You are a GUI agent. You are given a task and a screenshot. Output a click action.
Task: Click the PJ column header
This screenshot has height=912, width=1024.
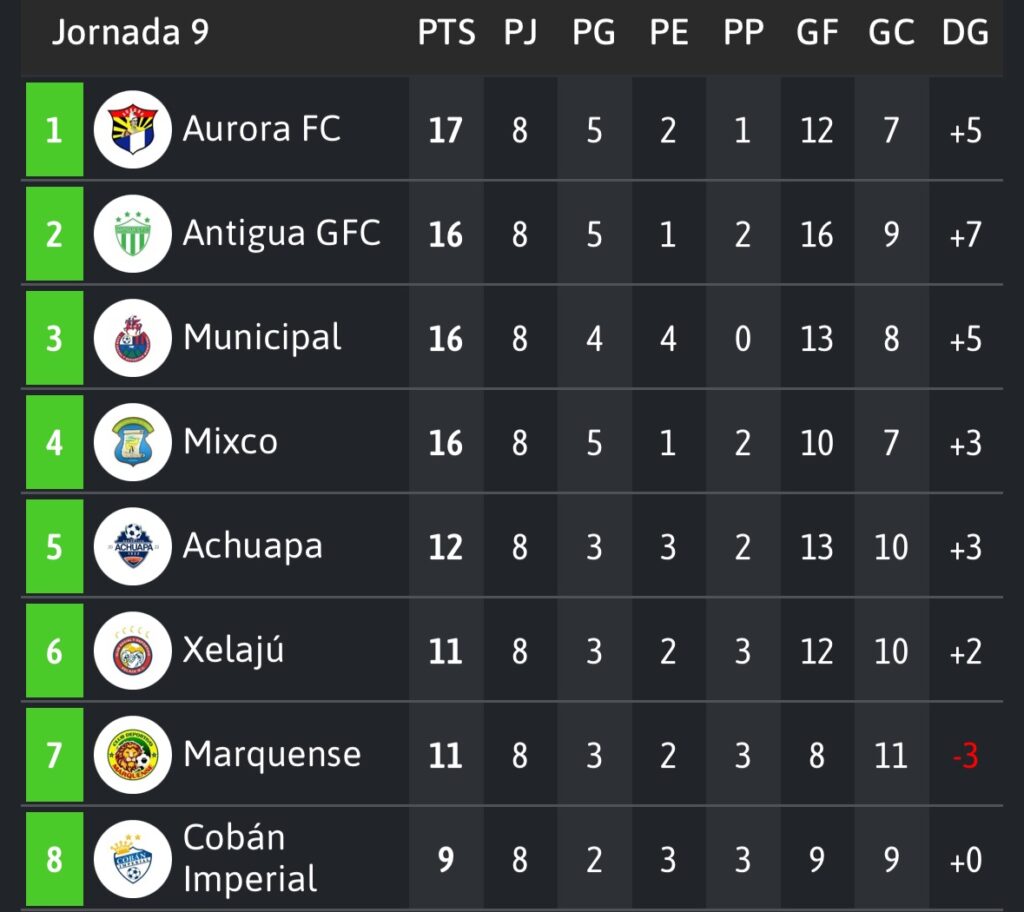pos(520,32)
